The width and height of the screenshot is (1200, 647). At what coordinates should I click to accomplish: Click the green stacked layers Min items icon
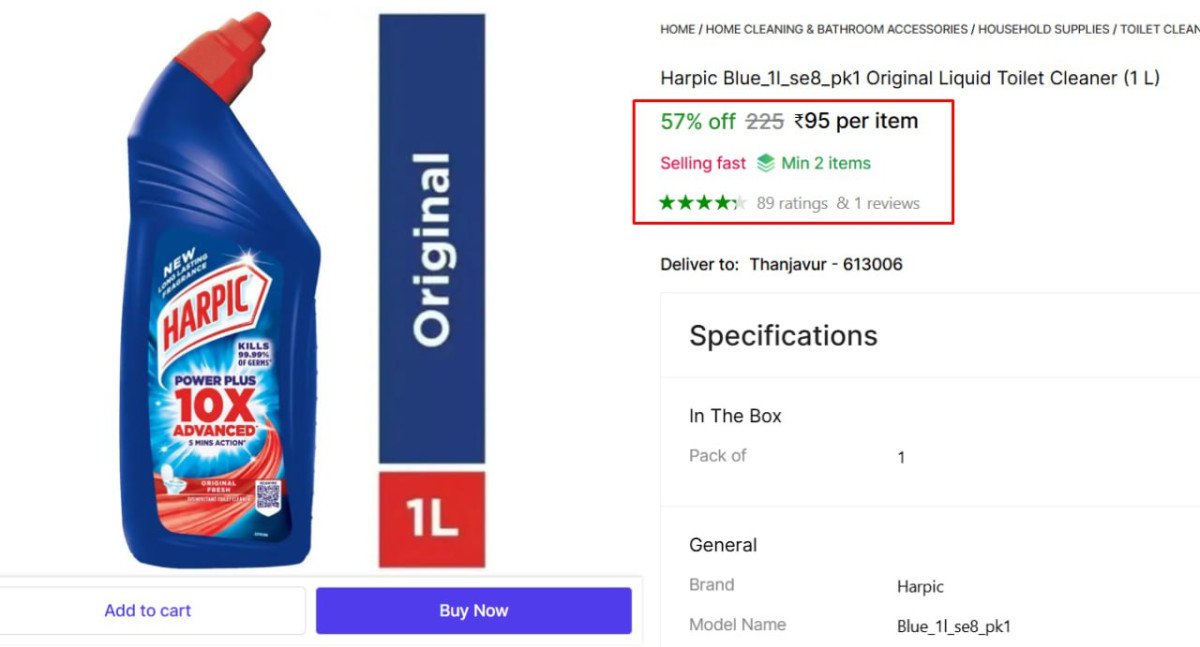tap(766, 163)
